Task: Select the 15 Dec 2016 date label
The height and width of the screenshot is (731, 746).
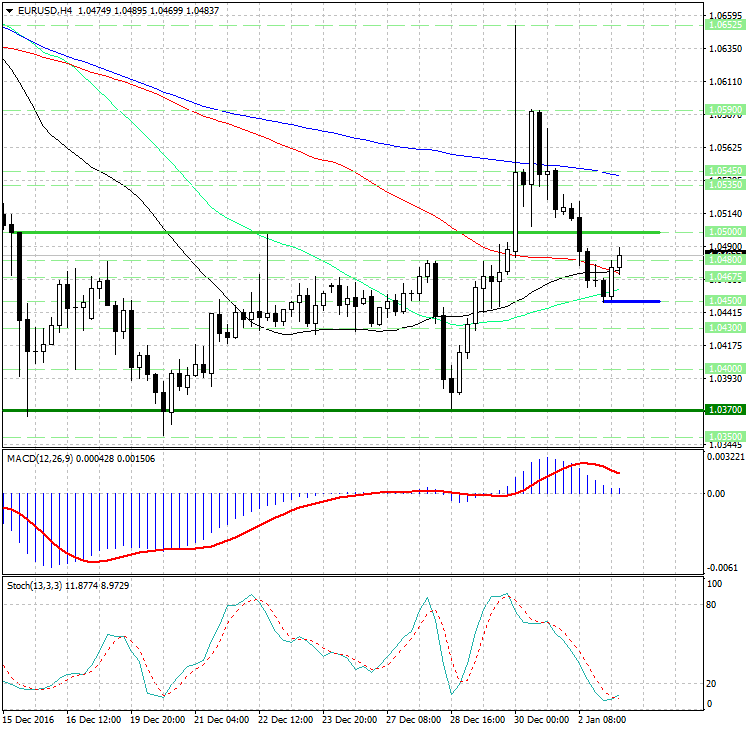Action: [x=29, y=720]
